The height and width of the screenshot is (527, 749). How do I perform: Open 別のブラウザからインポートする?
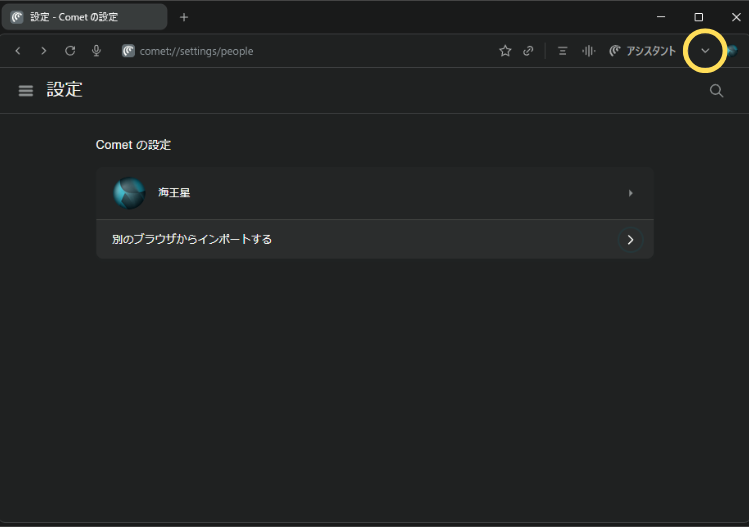(x=192, y=240)
